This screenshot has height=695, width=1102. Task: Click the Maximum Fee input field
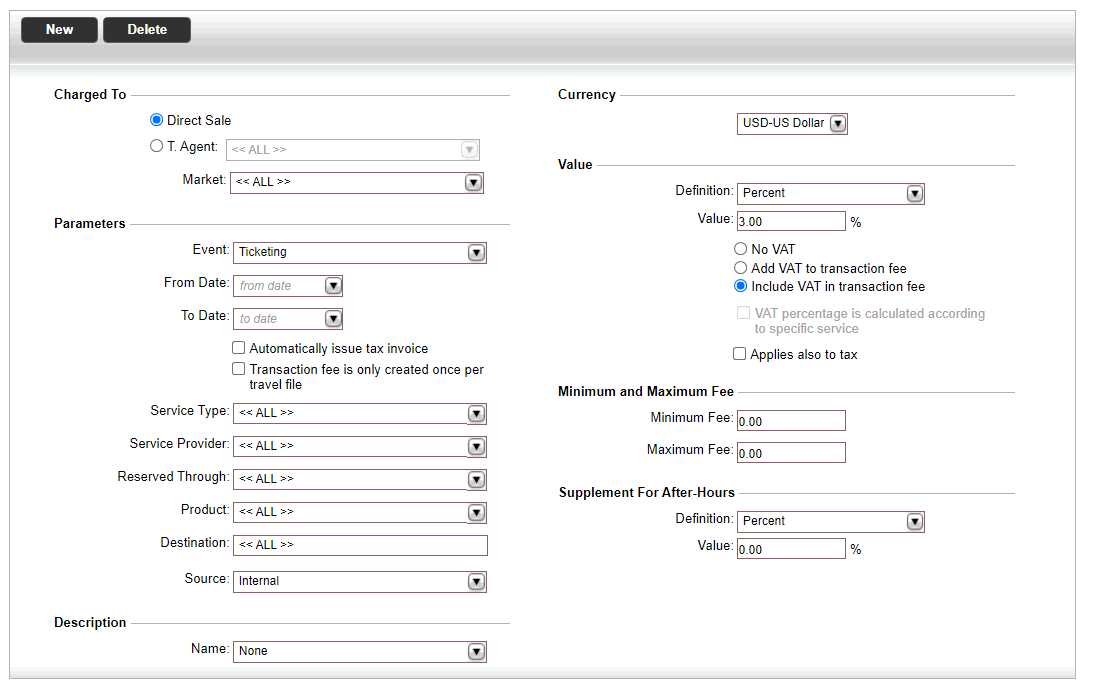coord(791,453)
